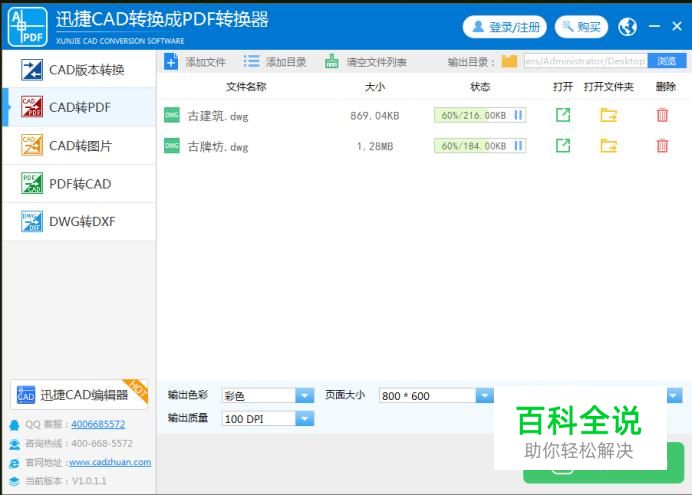Click the DWG icon of 古牌坊.dwg

[172, 146]
